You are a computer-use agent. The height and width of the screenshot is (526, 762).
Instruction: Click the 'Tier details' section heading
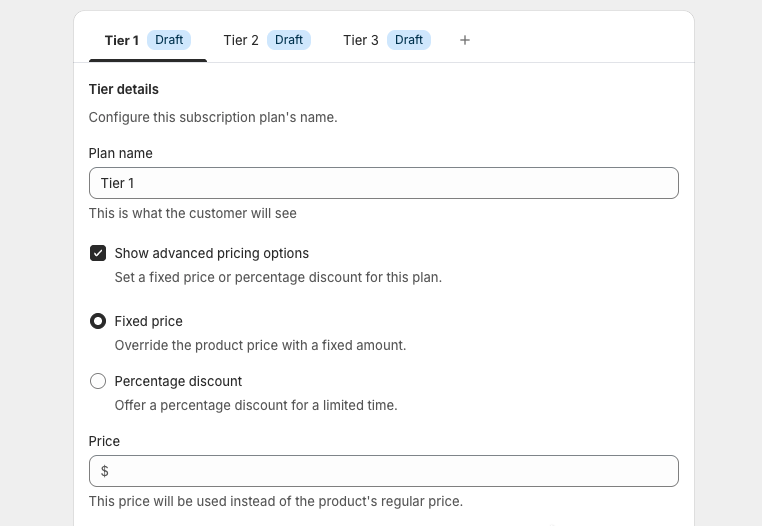[x=124, y=89]
